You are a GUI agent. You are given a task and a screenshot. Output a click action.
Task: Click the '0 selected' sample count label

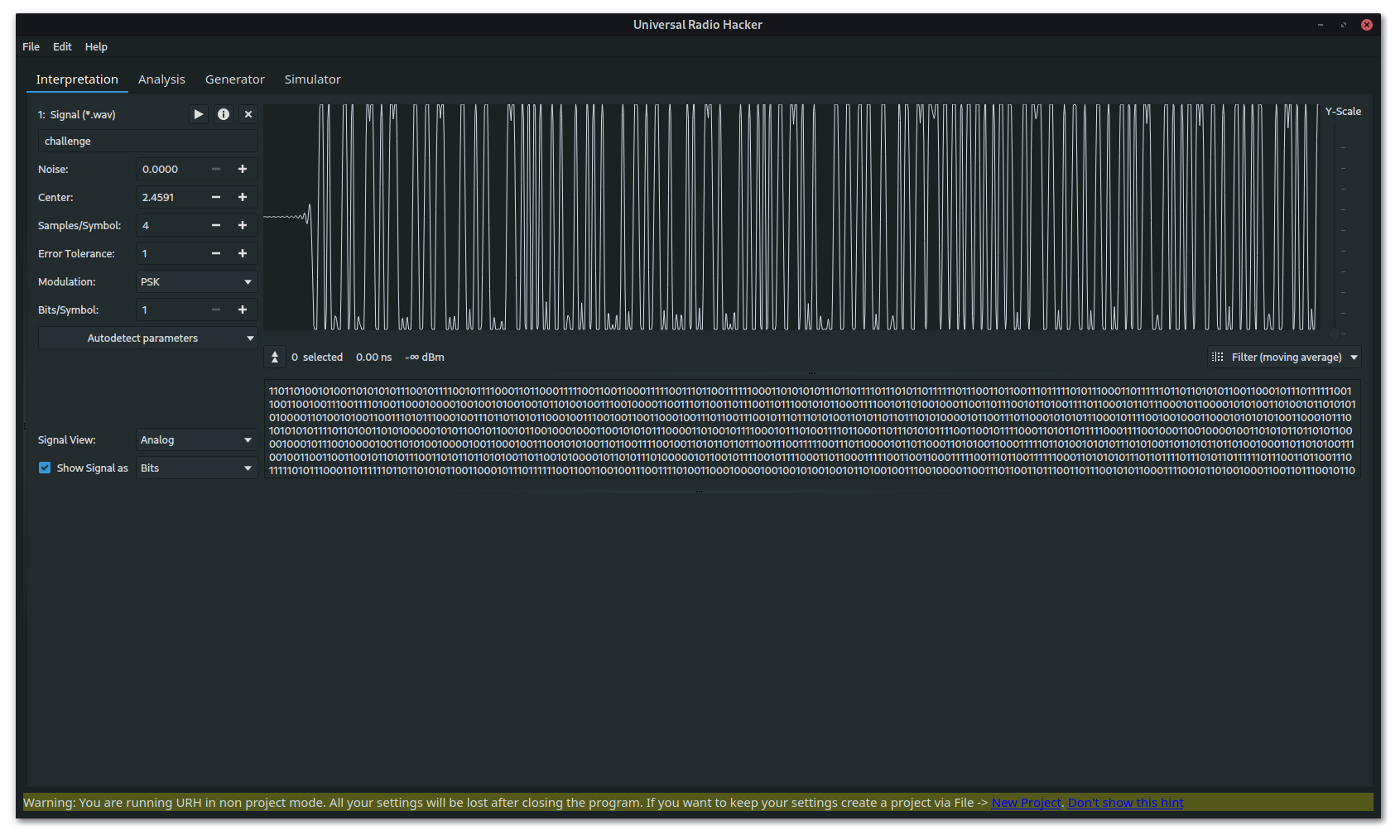(x=317, y=358)
